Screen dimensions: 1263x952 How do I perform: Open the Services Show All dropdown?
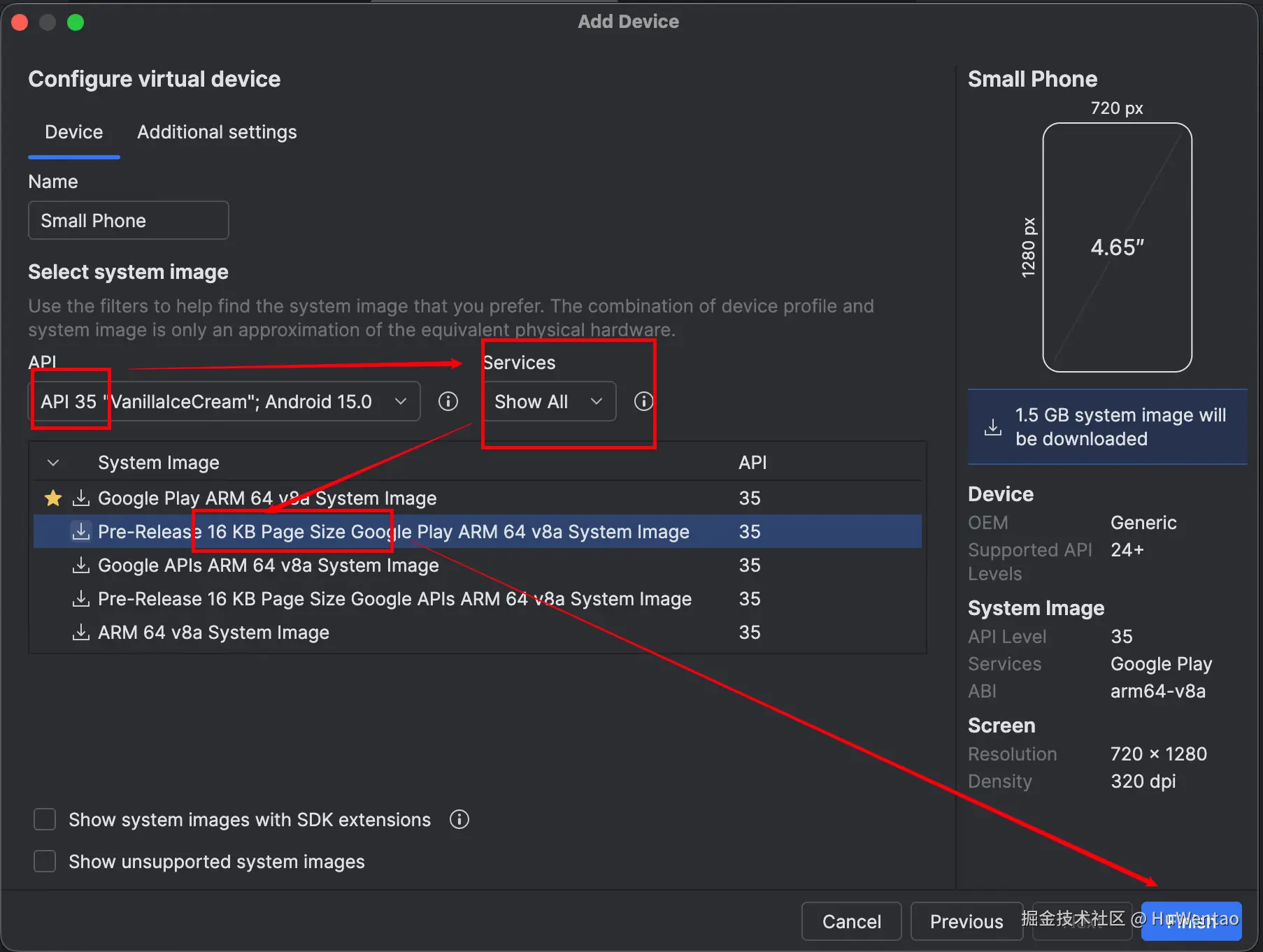549,401
